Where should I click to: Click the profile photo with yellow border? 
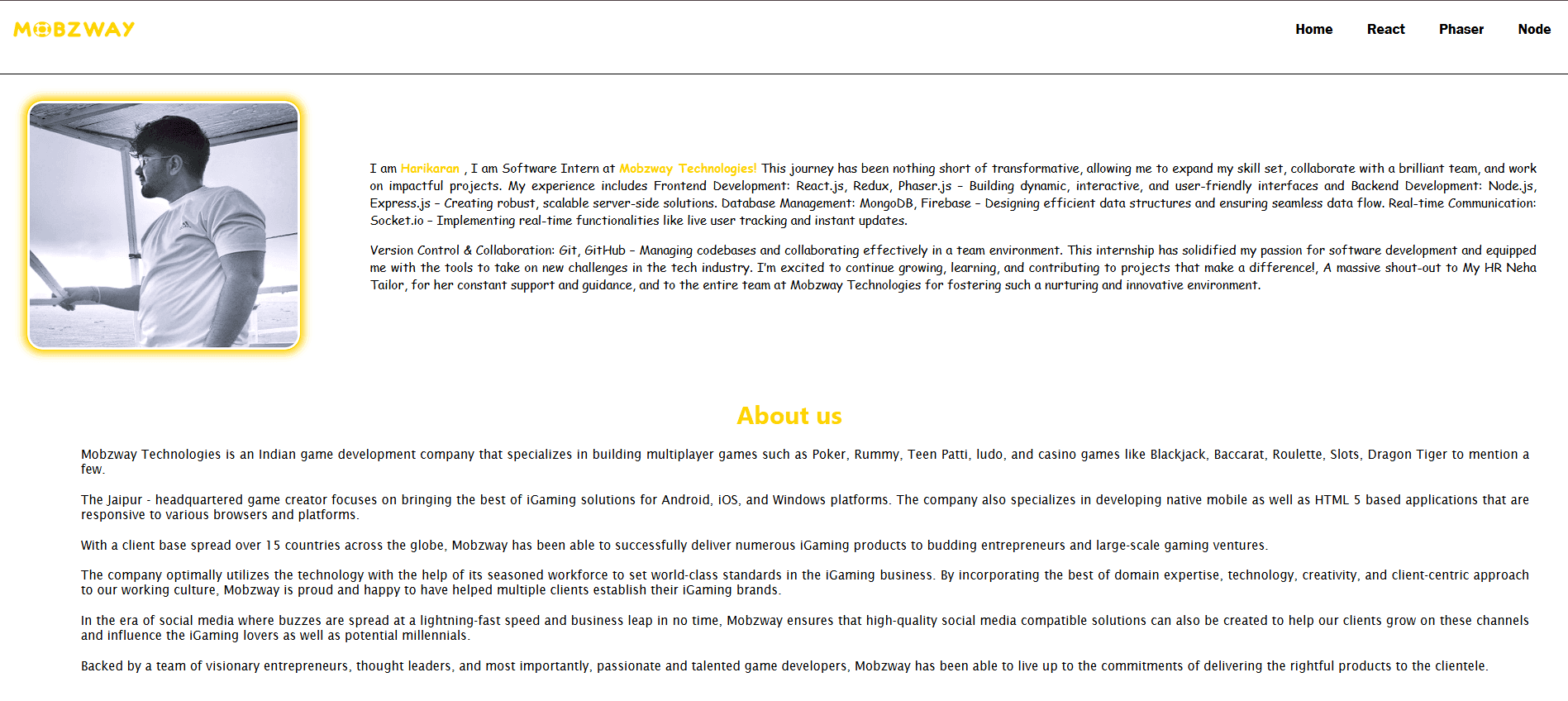(x=164, y=225)
